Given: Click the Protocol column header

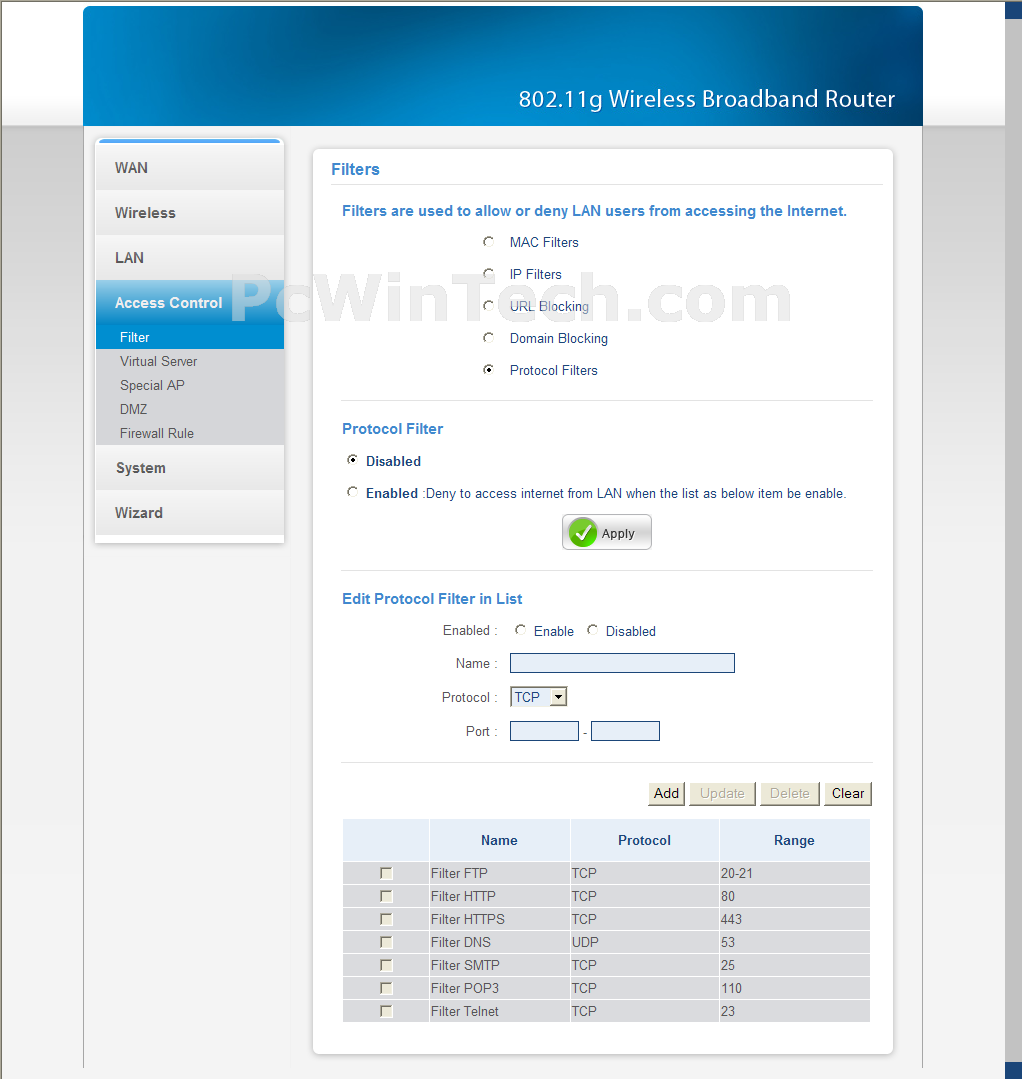Looking at the screenshot, I should click(x=645, y=840).
